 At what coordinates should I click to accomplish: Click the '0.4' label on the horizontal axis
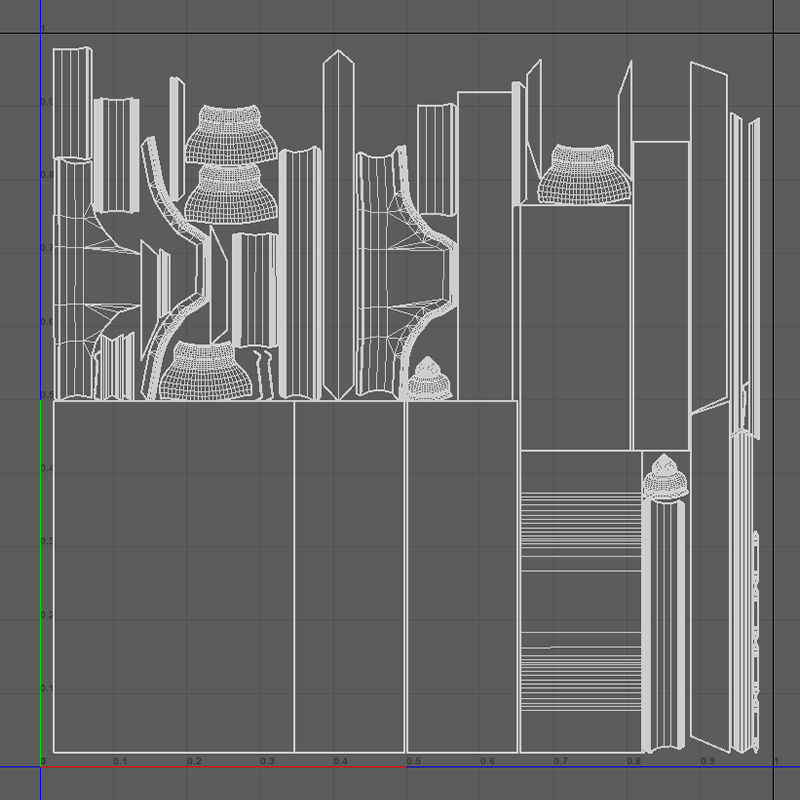pyautogui.click(x=341, y=761)
